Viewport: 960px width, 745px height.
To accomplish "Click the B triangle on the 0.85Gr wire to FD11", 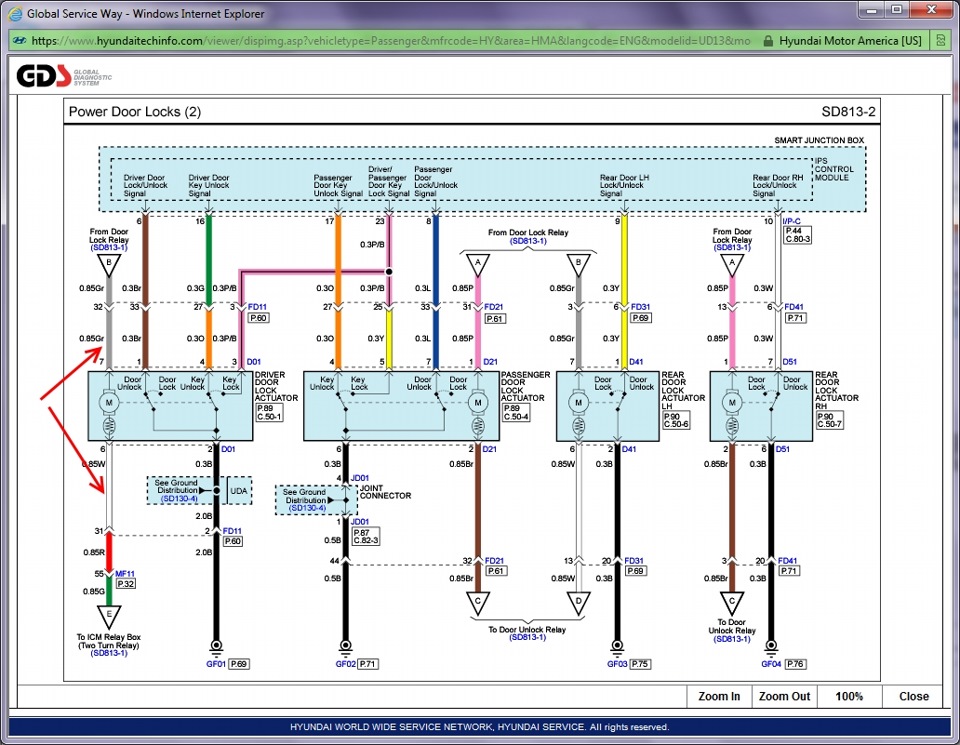I will coord(109,264).
